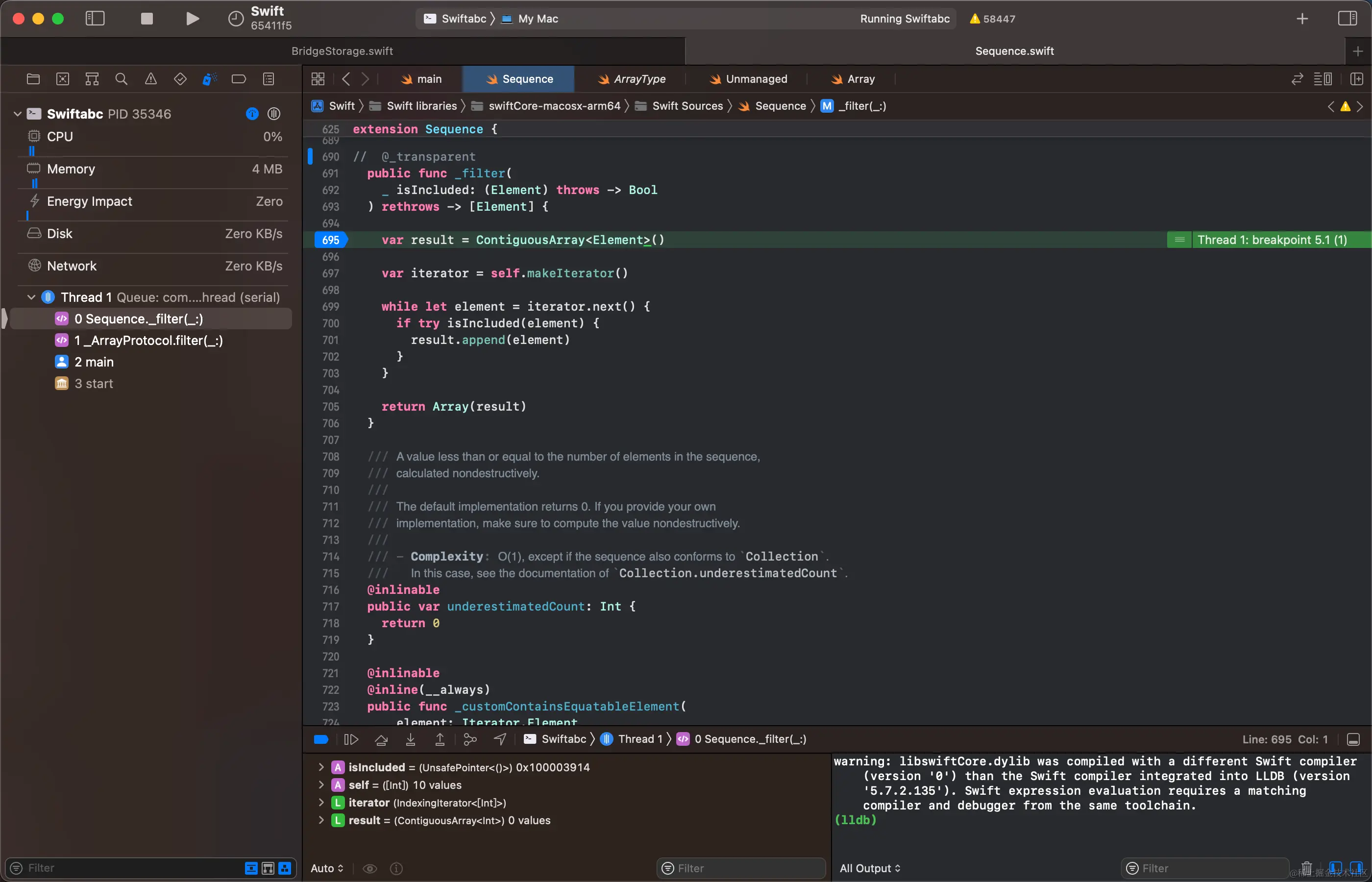1372x882 pixels.
Task: Clear the console with trash icon
Action: [x=1306, y=868]
